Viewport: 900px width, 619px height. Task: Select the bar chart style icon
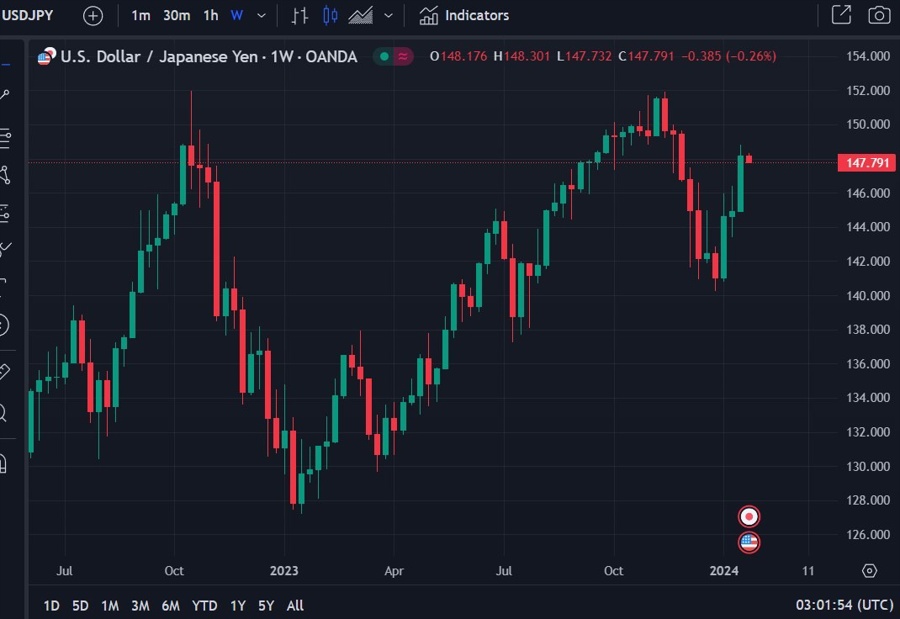pos(299,16)
